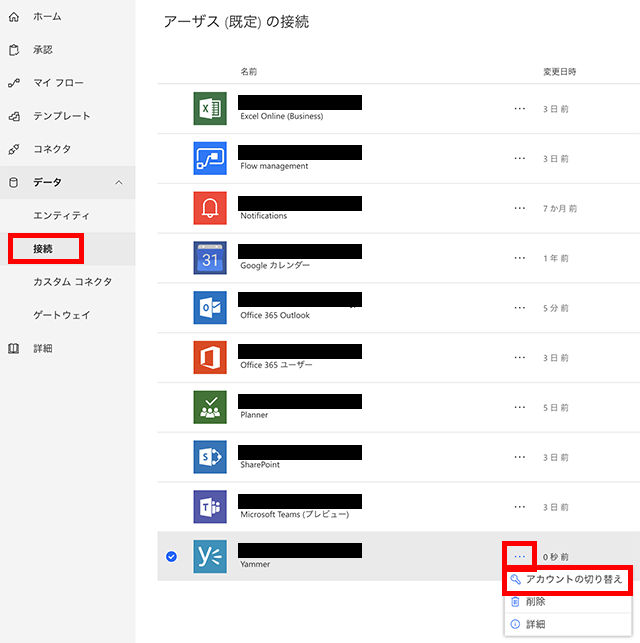Open more options for SharePoint row
The height and width of the screenshot is (643, 640).
click(519, 457)
